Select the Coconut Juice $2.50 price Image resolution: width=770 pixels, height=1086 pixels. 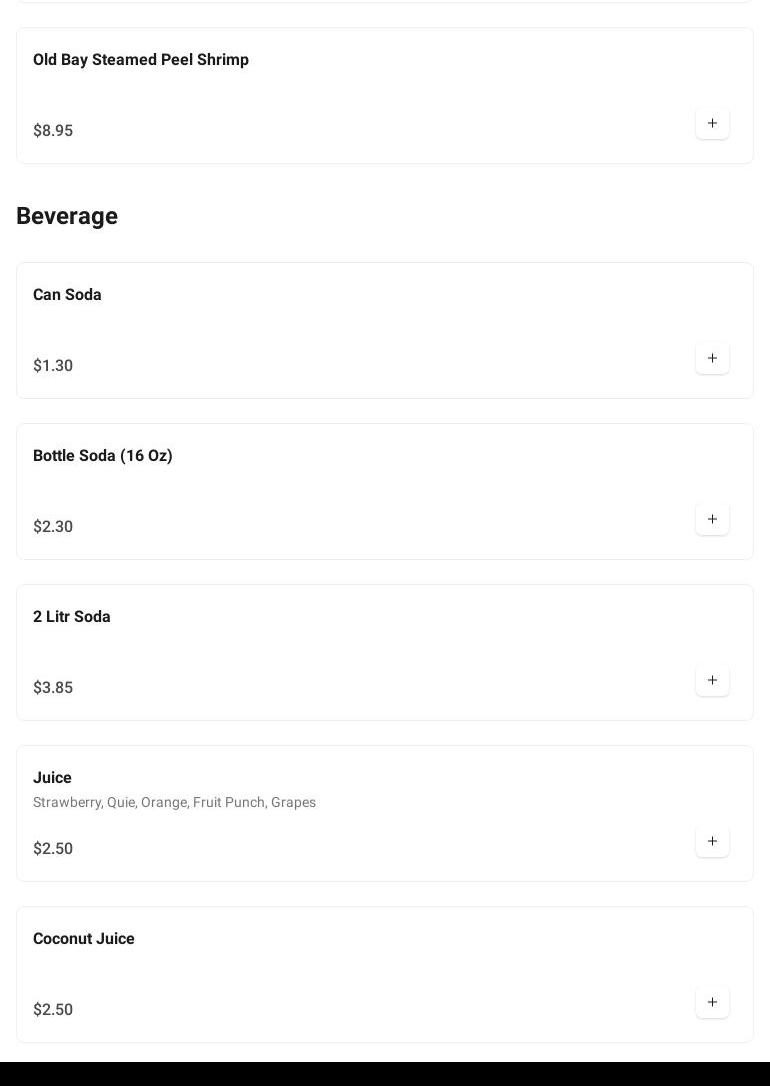click(53, 1010)
